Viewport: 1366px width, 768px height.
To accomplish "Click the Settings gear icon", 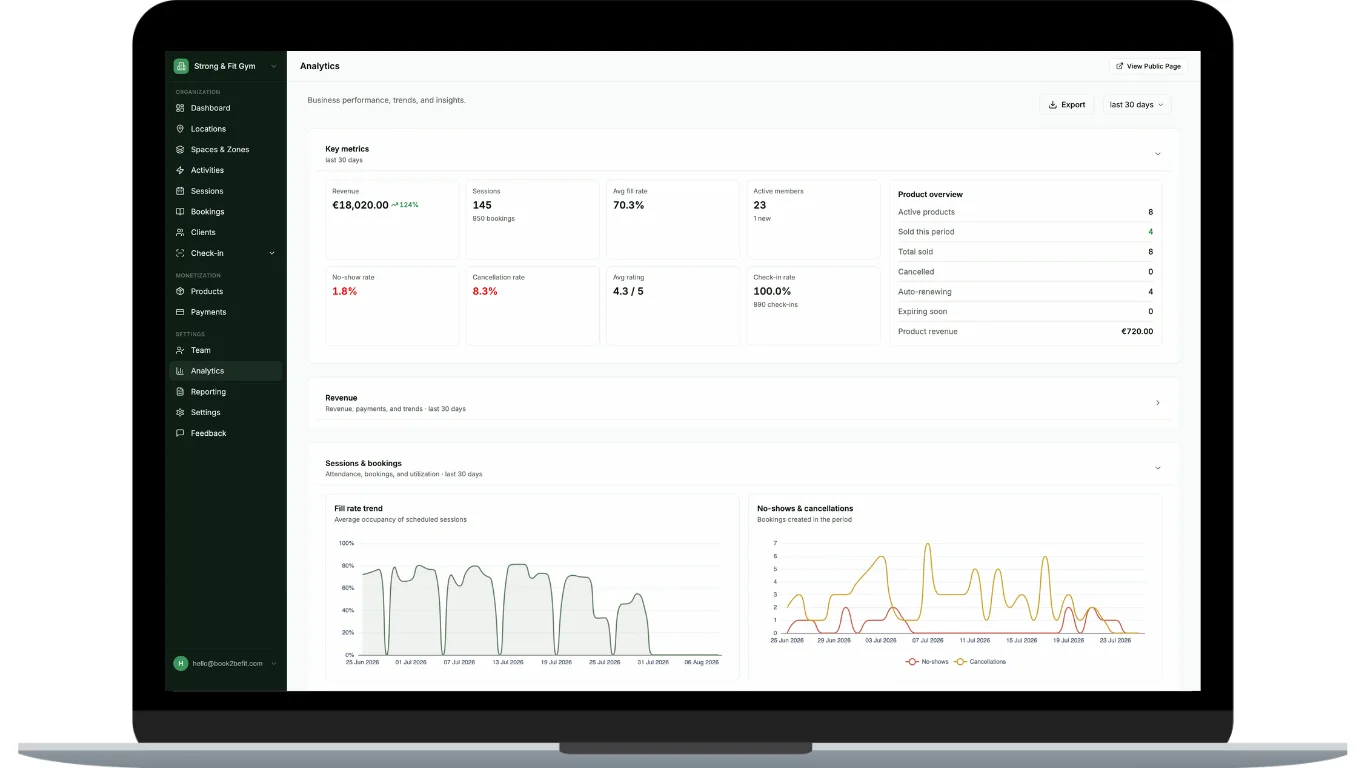I will 180,412.
